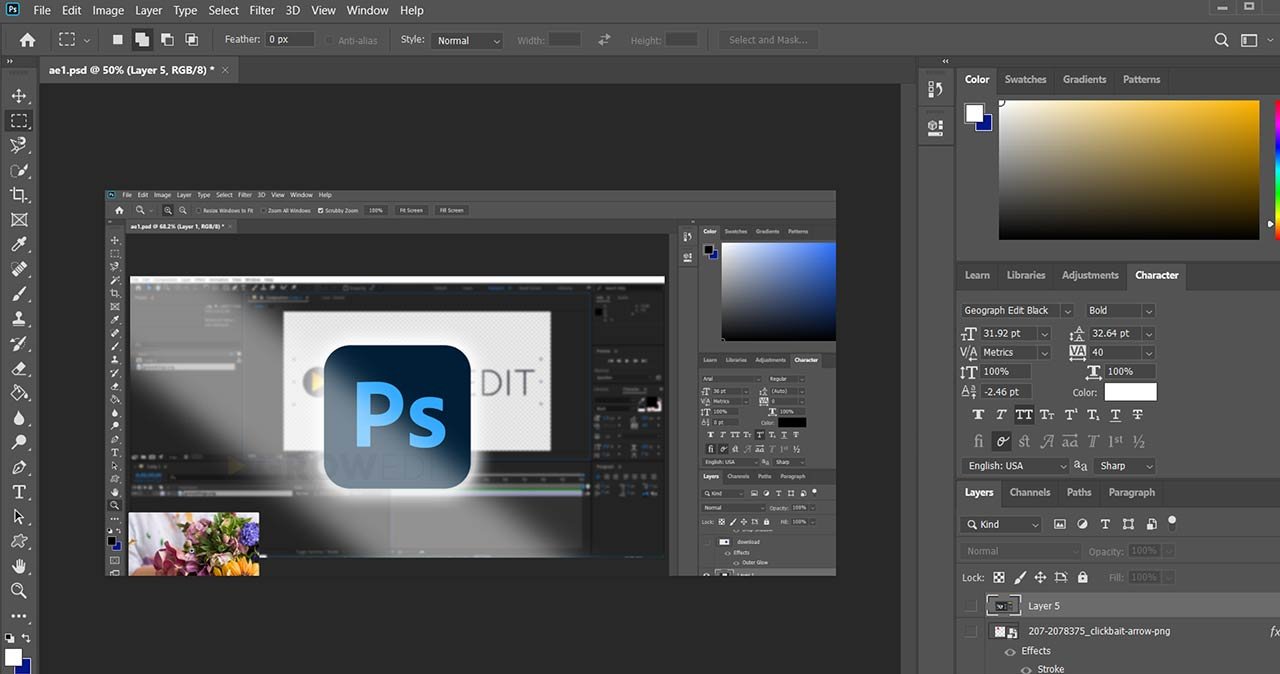Click the Home icon in options bar
1280x674 pixels.
27,40
